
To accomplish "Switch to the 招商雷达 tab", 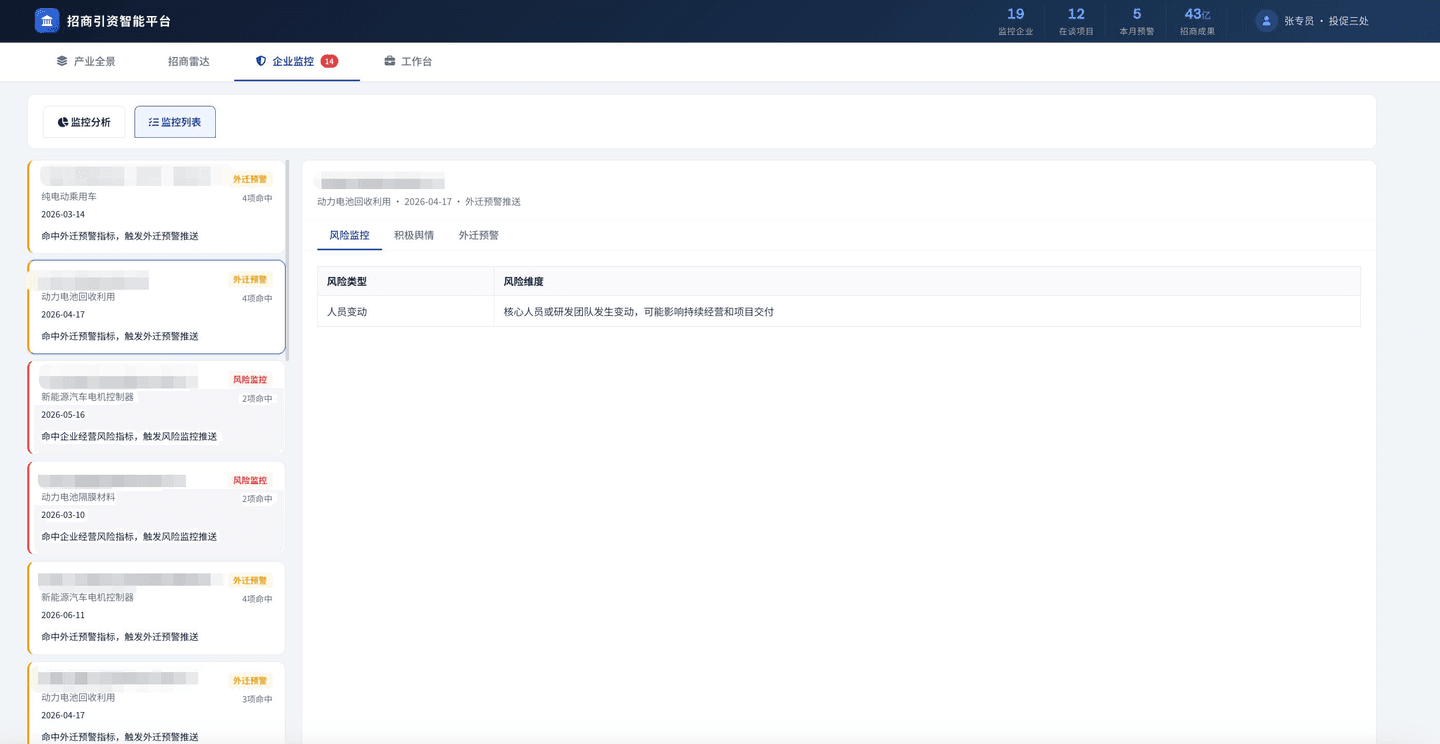I will pos(189,61).
